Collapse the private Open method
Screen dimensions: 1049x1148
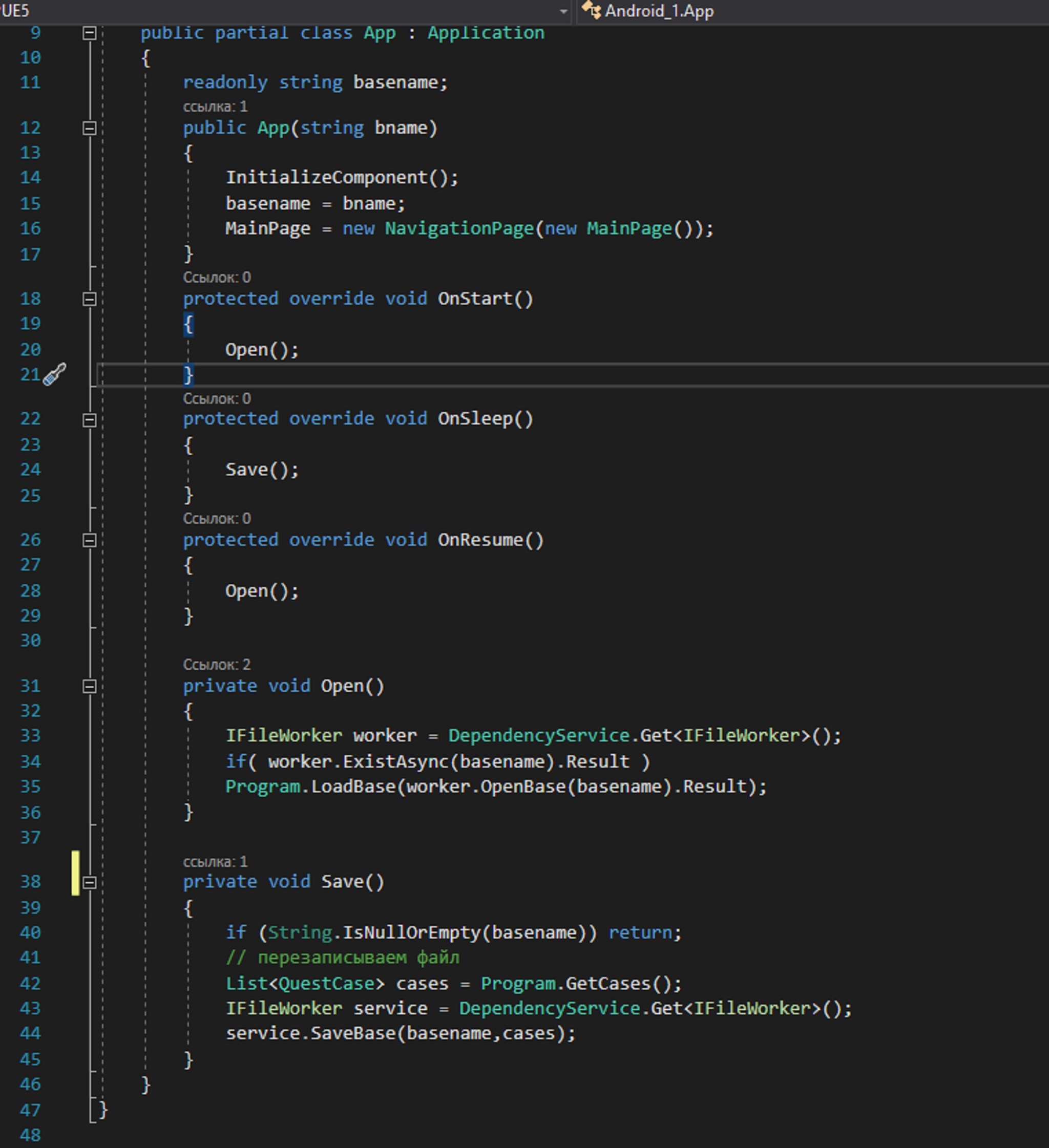point(90,686)
